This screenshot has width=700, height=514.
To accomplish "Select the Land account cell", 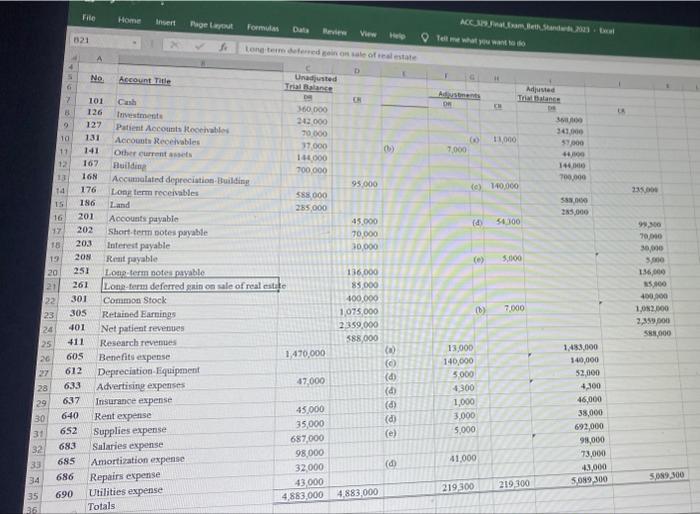I will point(120,205).
